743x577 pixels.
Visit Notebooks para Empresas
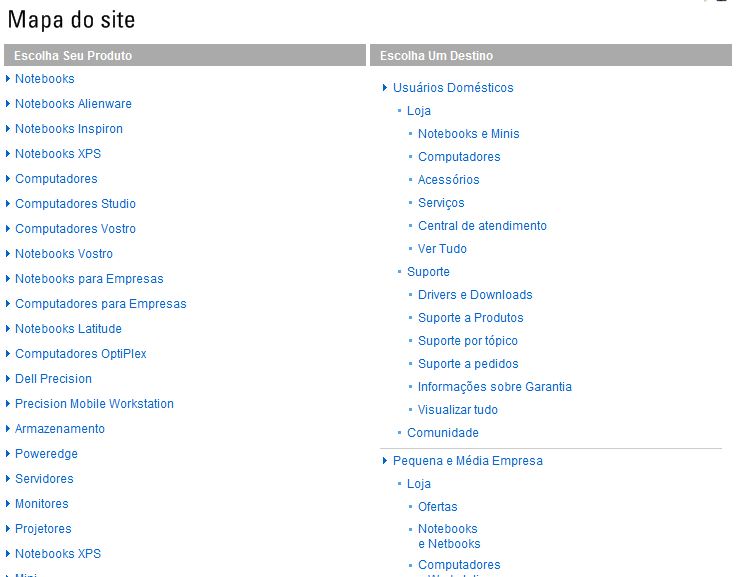click(89, 279)
